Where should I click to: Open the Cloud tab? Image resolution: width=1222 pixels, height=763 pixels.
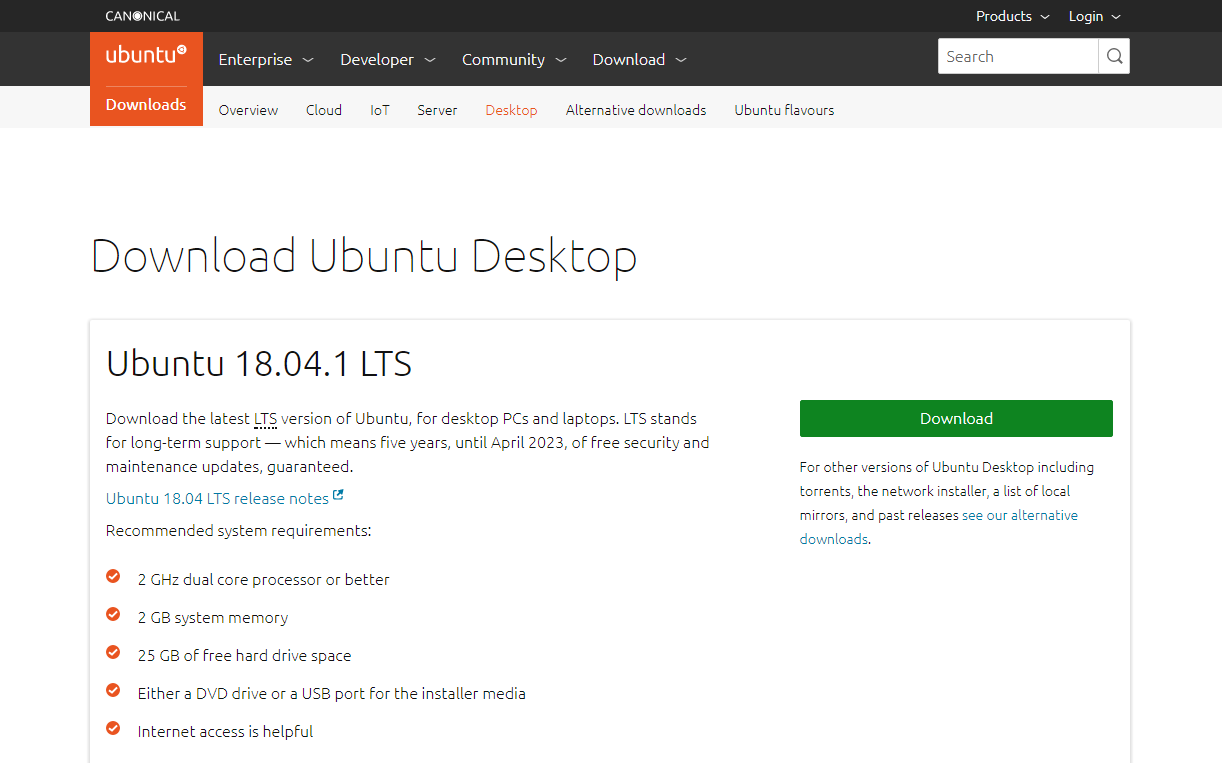coord(324,110)
